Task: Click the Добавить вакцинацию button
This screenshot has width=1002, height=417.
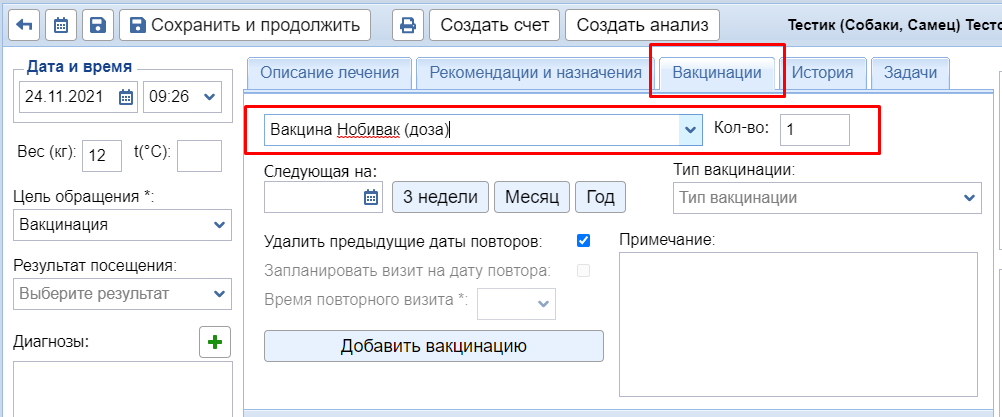Action: tap(433, 346)
